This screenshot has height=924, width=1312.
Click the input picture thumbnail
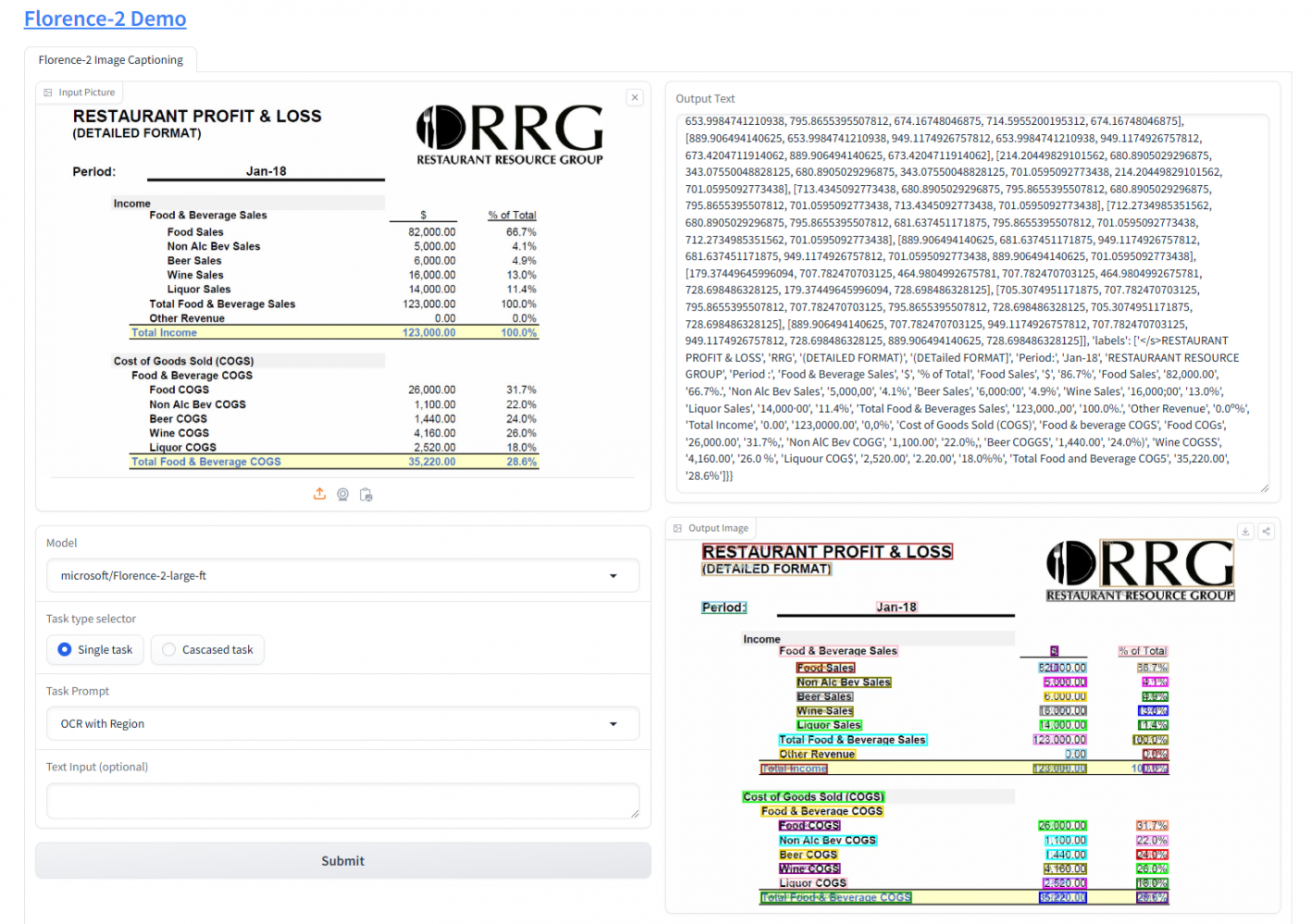342,289
